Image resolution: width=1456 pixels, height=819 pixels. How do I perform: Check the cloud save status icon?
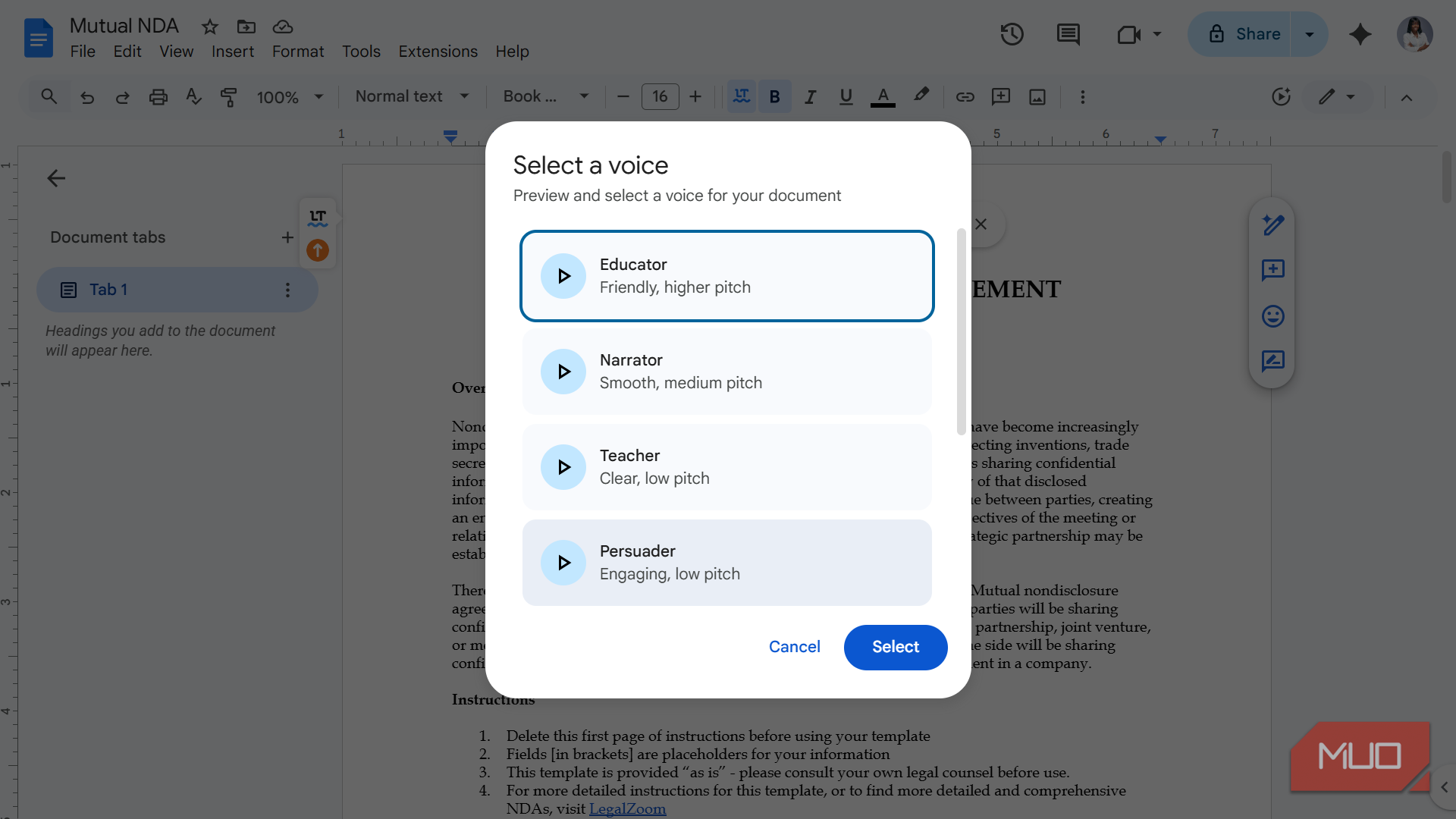(x=283, y=27)
